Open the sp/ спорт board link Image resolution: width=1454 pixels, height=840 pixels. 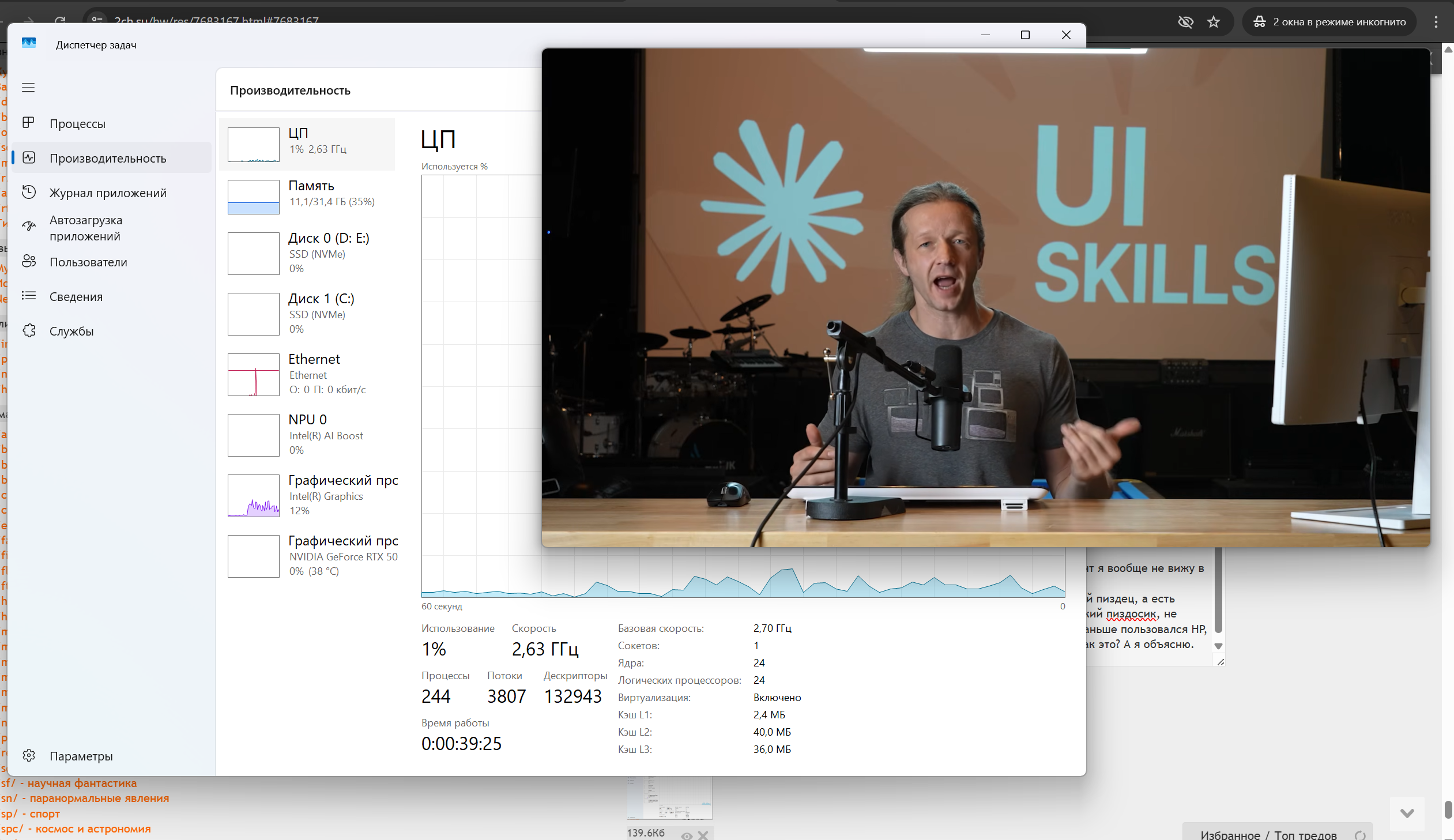point(31,813)
